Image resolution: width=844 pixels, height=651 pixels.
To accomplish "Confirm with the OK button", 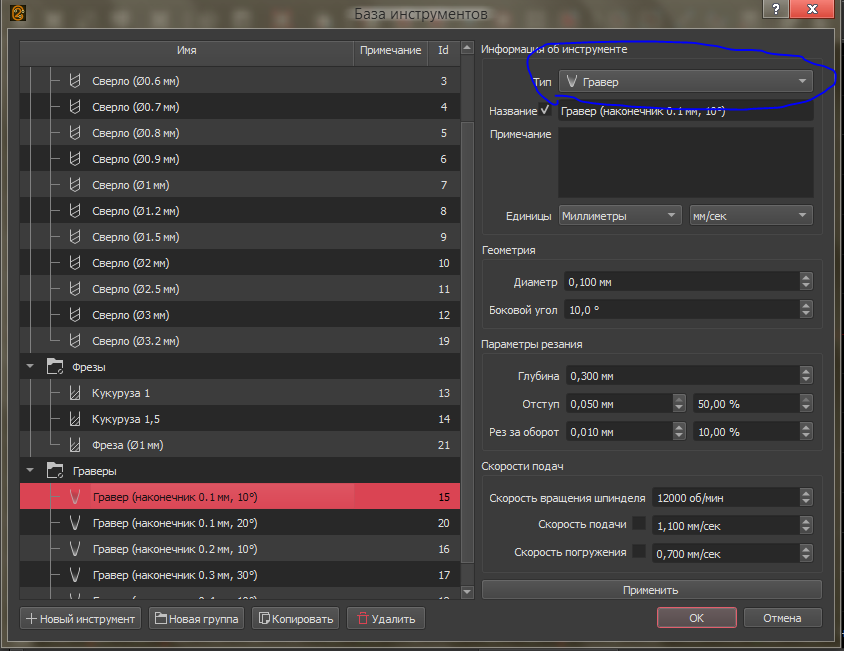I will point(697,618).
